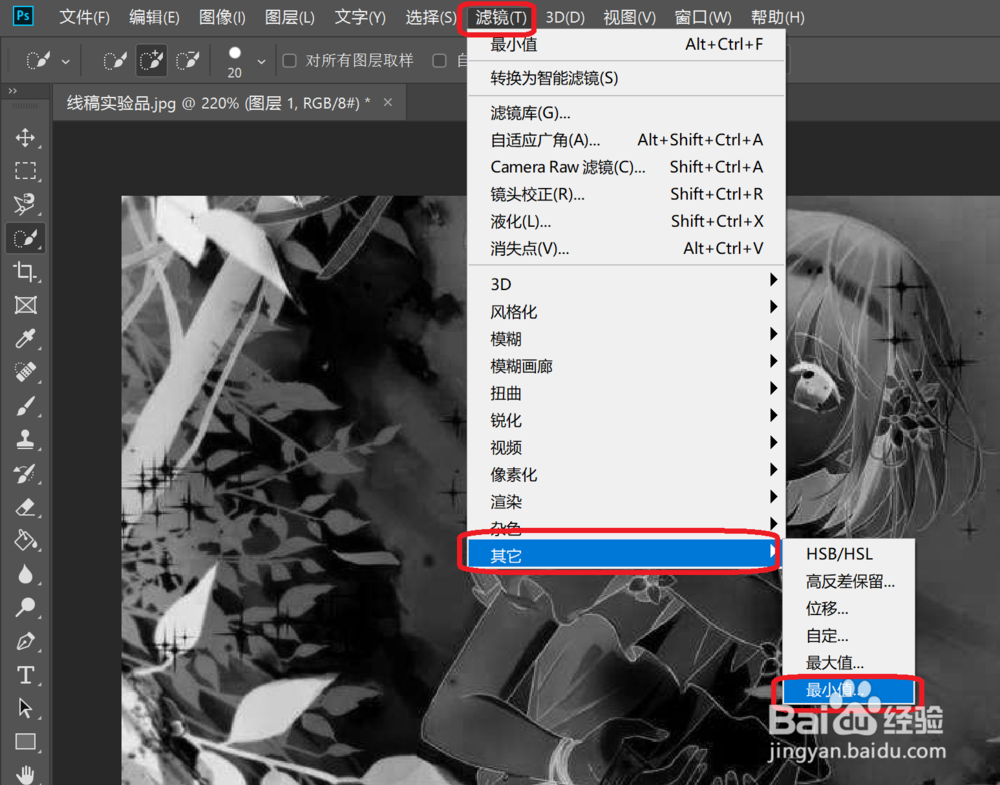
Task: Open Camera Raw 滤镜(C)...
Action: pyautogui.click(x=626, y=167)
